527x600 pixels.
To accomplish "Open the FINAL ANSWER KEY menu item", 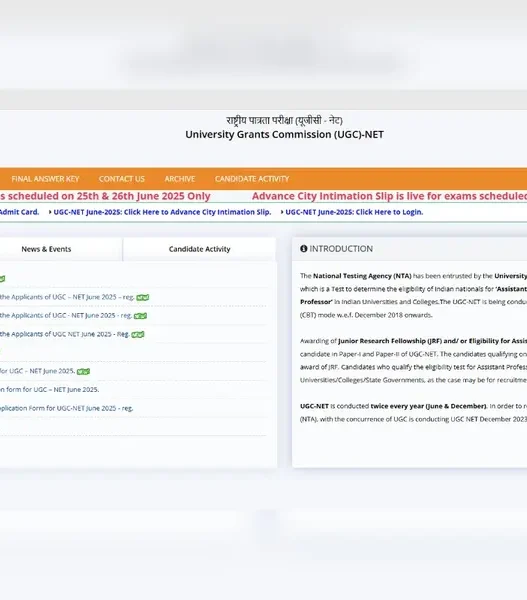I will pos(45,179).
